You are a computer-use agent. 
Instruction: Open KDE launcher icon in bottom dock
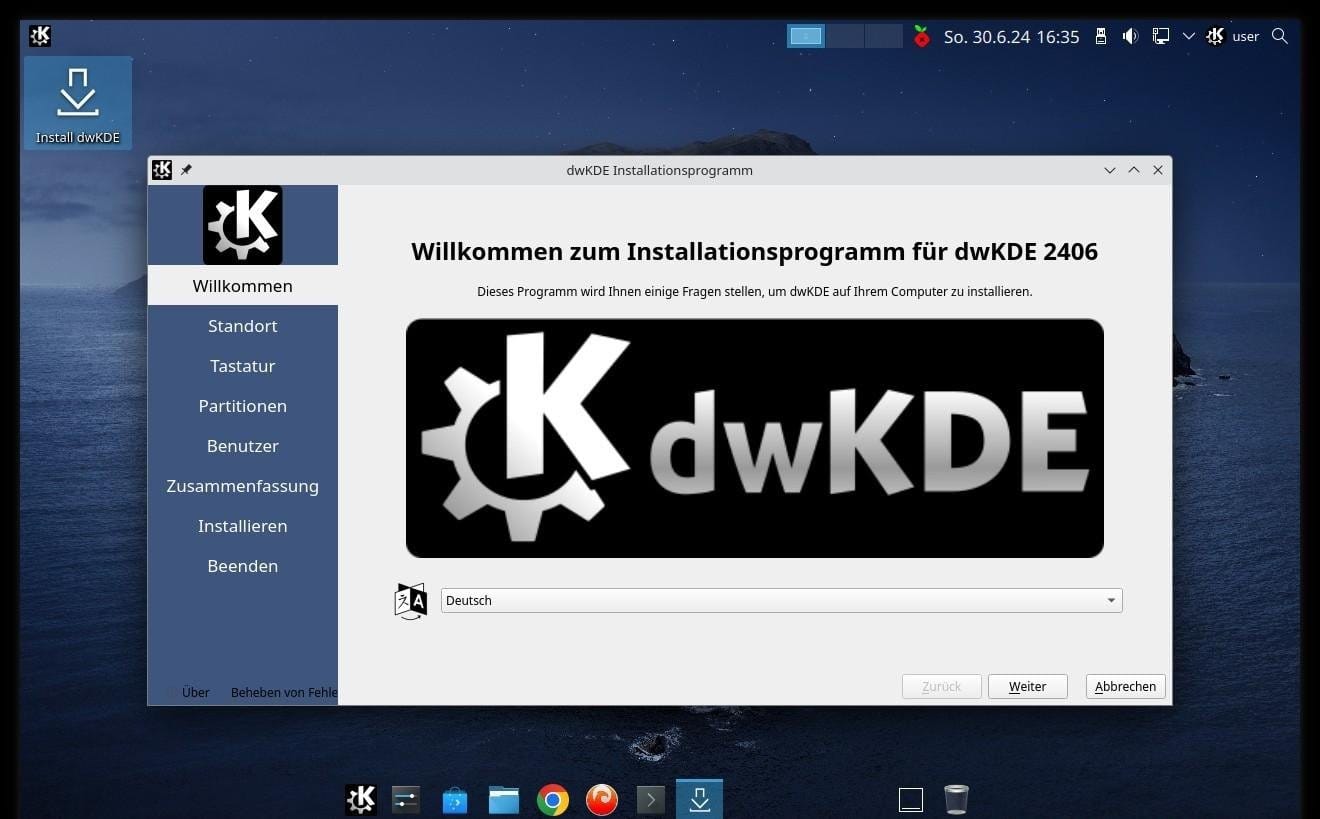pyautogui.click(x=361, y=799)
